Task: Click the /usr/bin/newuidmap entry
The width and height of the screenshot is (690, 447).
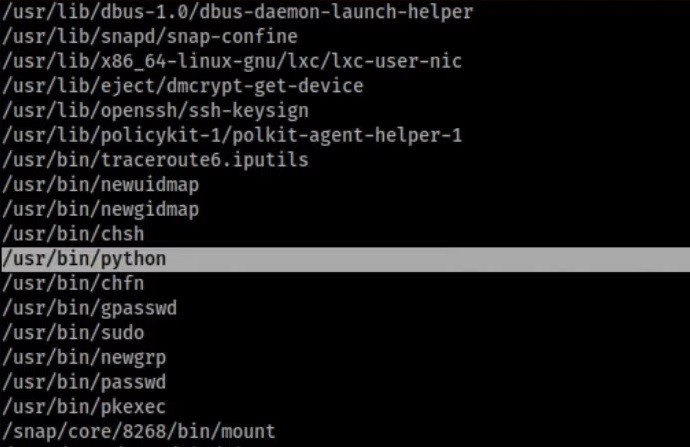Action: pyautogui.click(x=100, y=185)
